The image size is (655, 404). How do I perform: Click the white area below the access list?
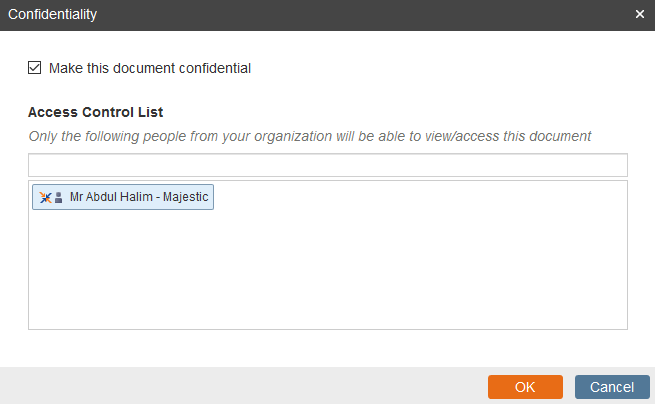click(328, 348)
